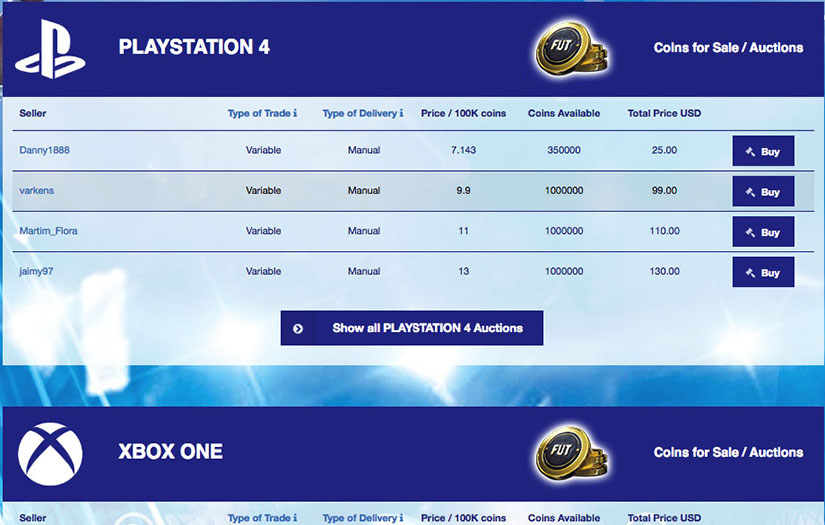The width and height of the screenshot is (825, 525).
Task: Click the Seller header in PlayStation table
Action: click(33, 113)
